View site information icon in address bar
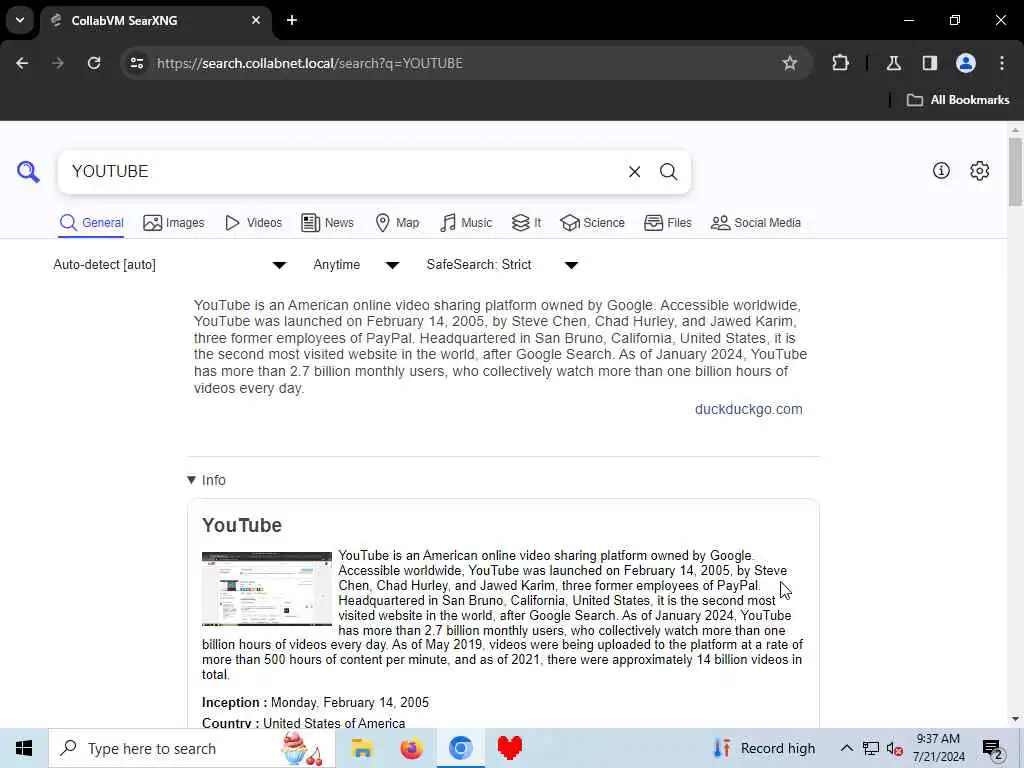 tap(136, 63)
